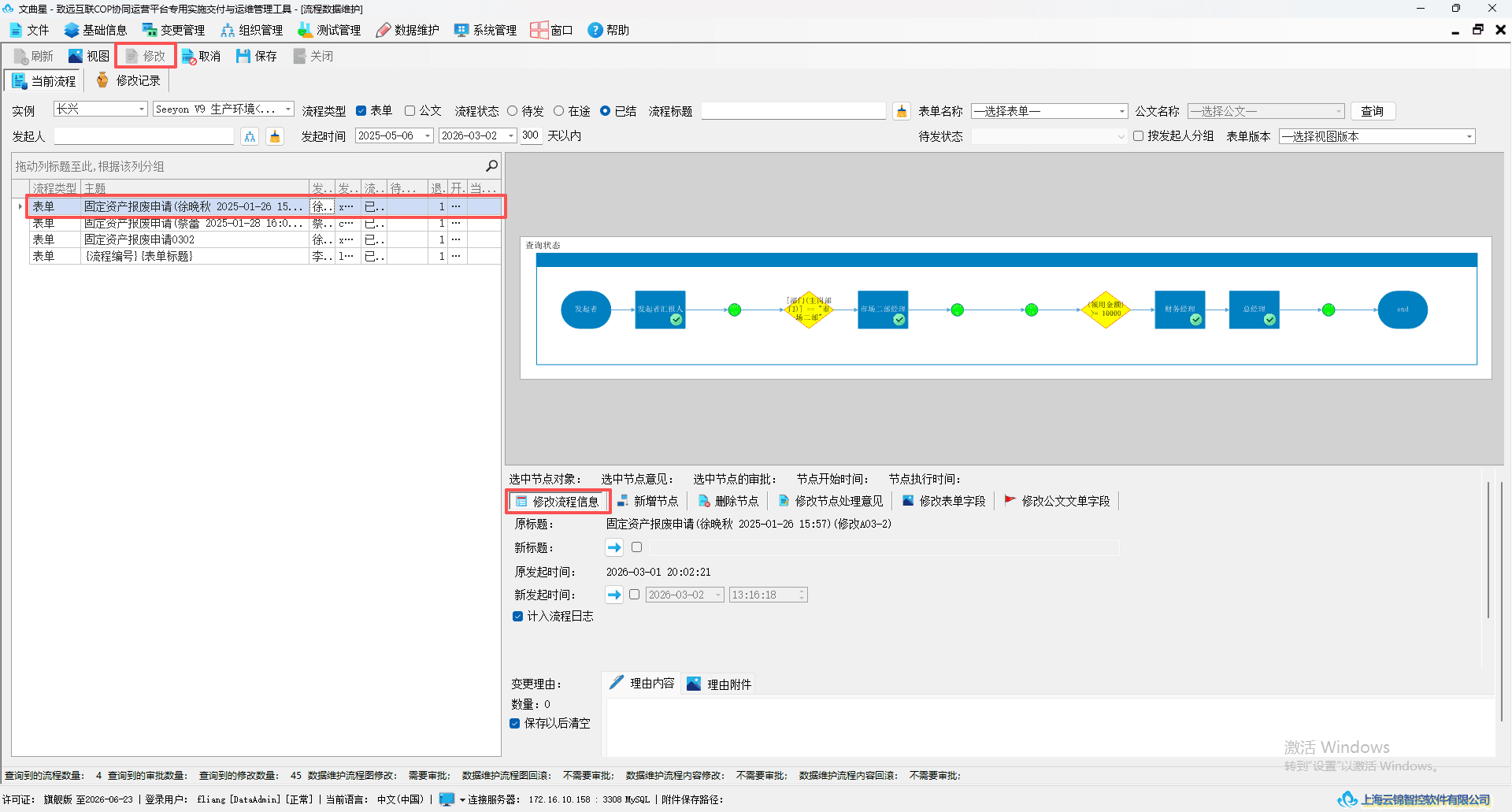Toggle 保存以后清空 checkbox
This screenshot has height=812, width=1512.
[515, 723]
